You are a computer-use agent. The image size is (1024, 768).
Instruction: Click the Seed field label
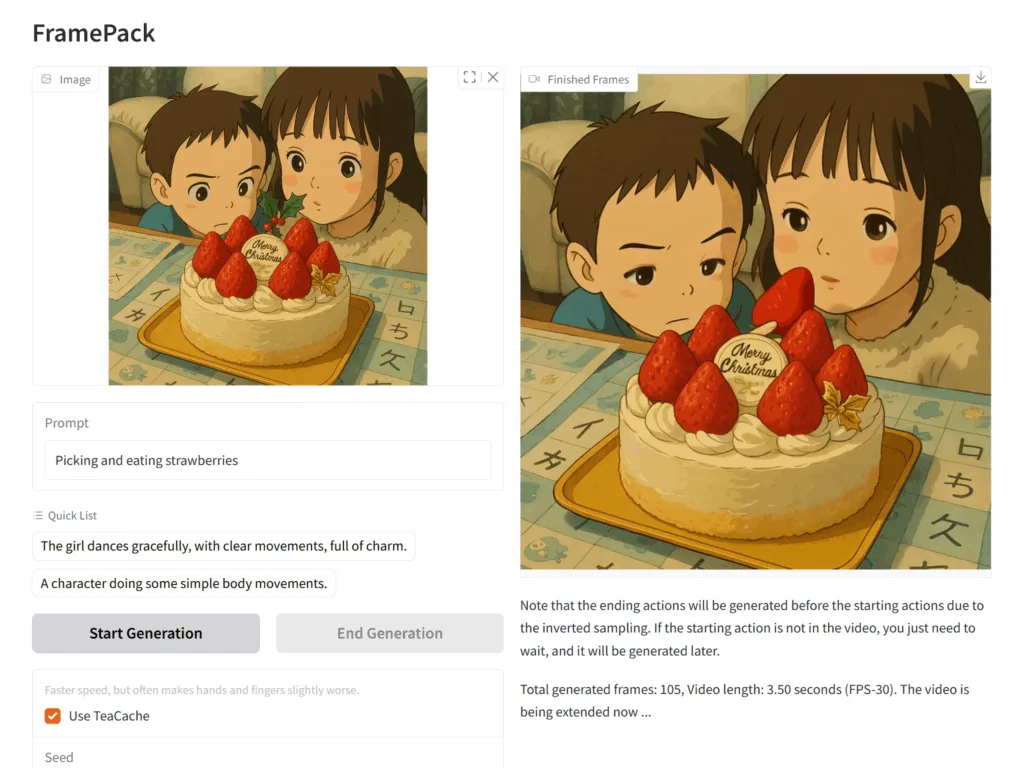click(x=59, y=757)
